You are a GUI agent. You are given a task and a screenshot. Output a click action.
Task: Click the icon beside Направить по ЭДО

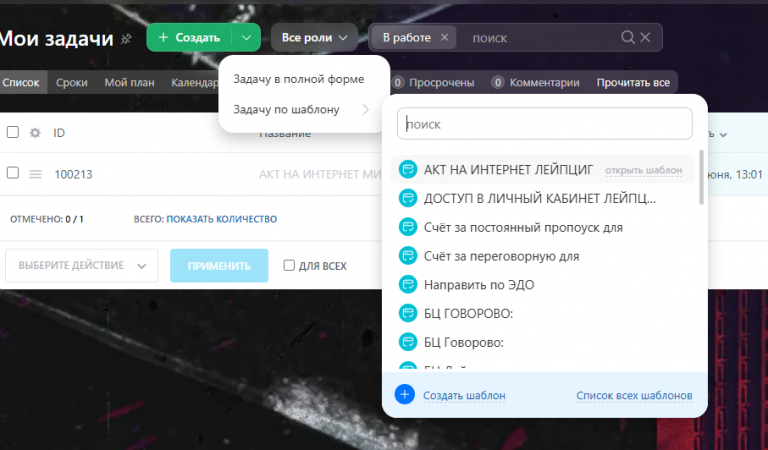pos(408,285)
